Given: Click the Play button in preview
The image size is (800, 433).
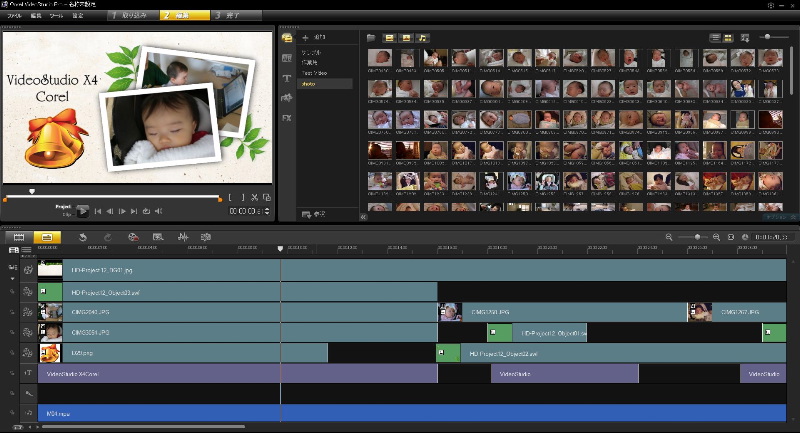Looking at the screenshot, I should (x=83, y=211).
